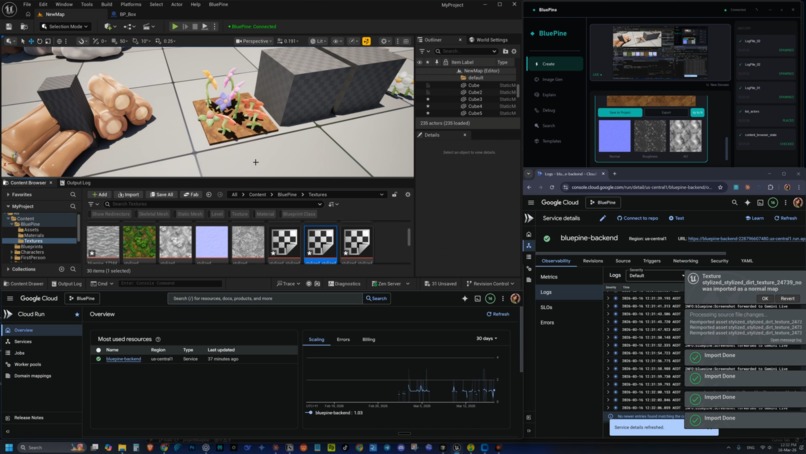This screenshot has height=454, width=806.
Task: Switch to the BP_Box editor tab
Action: [x=127, y=14]
